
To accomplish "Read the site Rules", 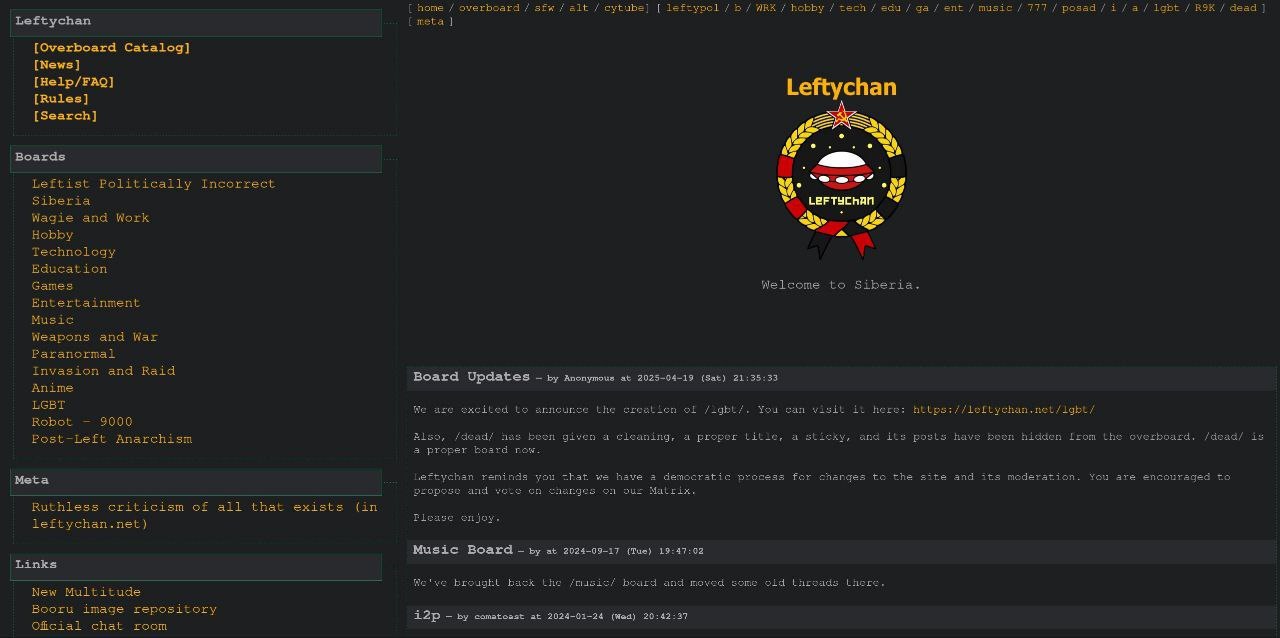I will click(x=60, y=98).
